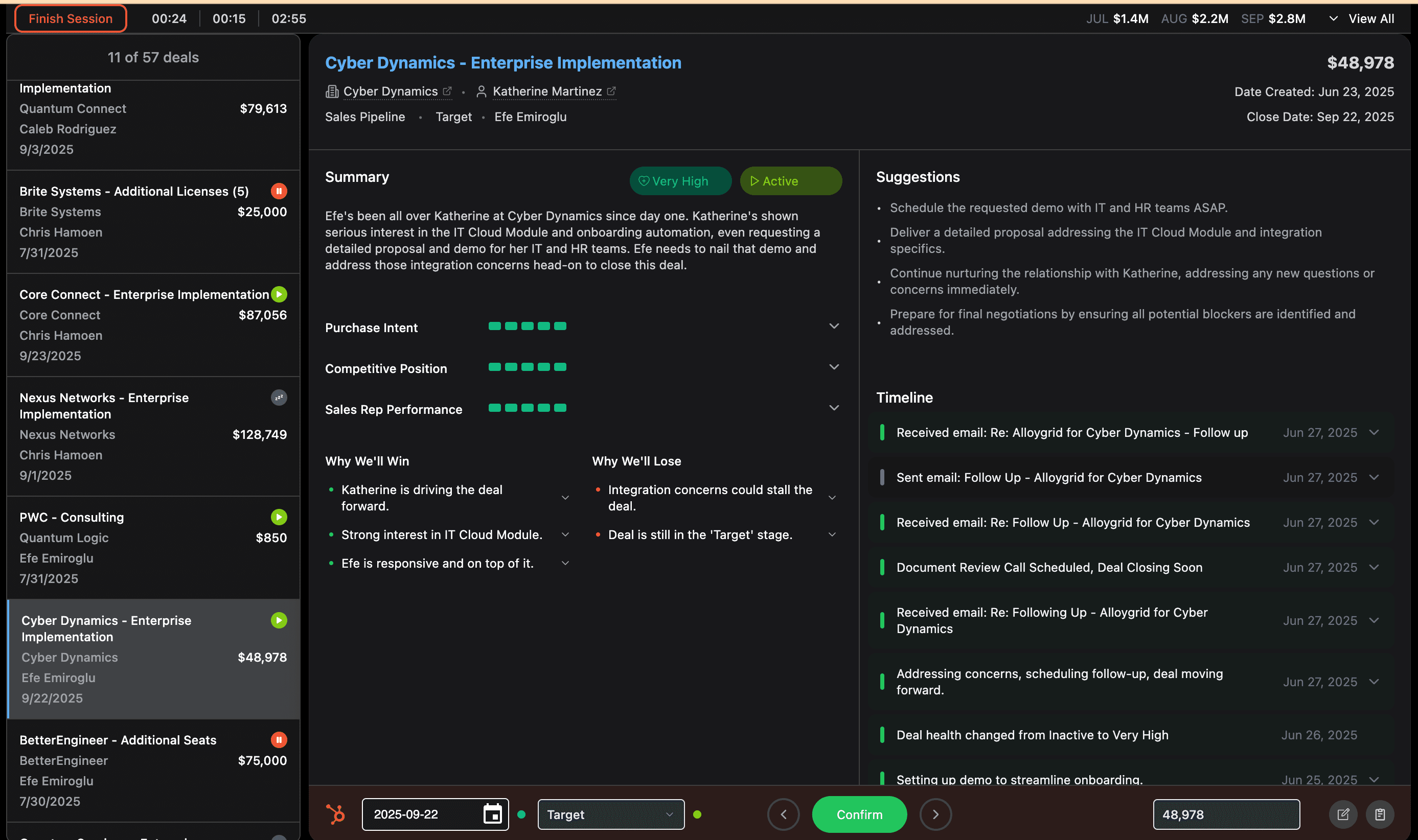Toggle the play status on Core Connect deal

(279, 294)
